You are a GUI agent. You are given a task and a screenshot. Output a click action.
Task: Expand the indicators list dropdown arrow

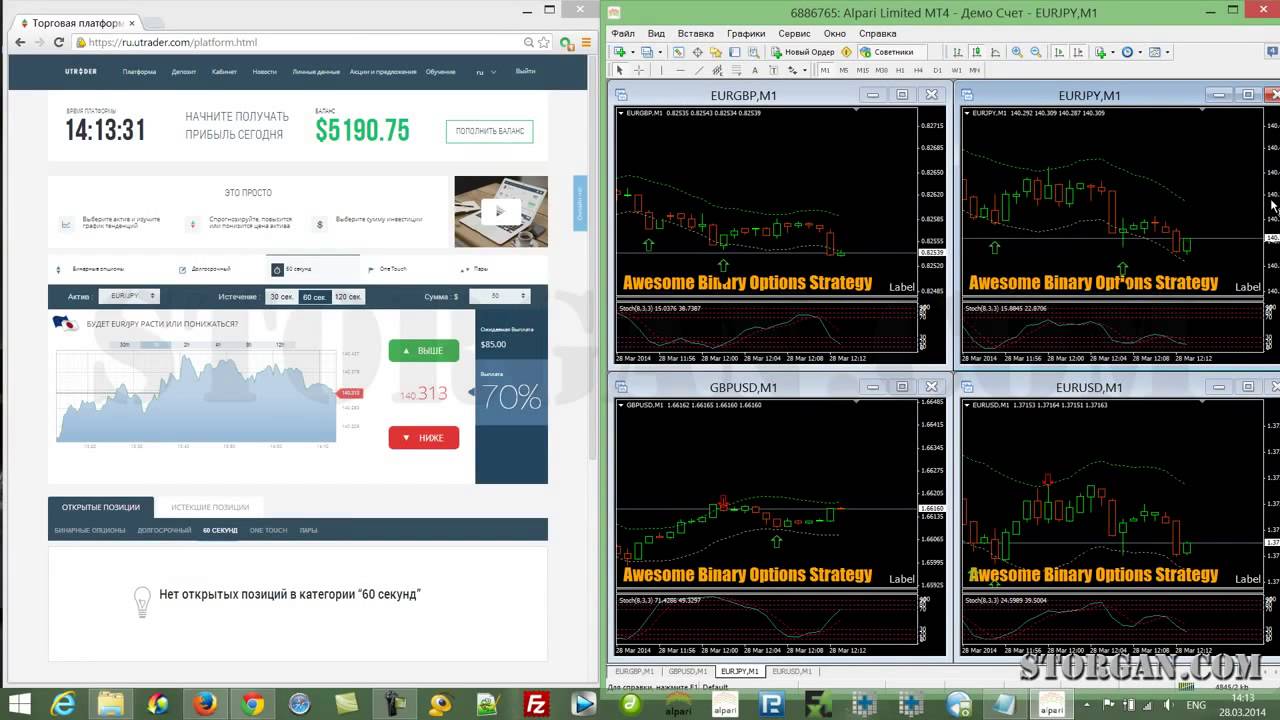coord(1113,52)
